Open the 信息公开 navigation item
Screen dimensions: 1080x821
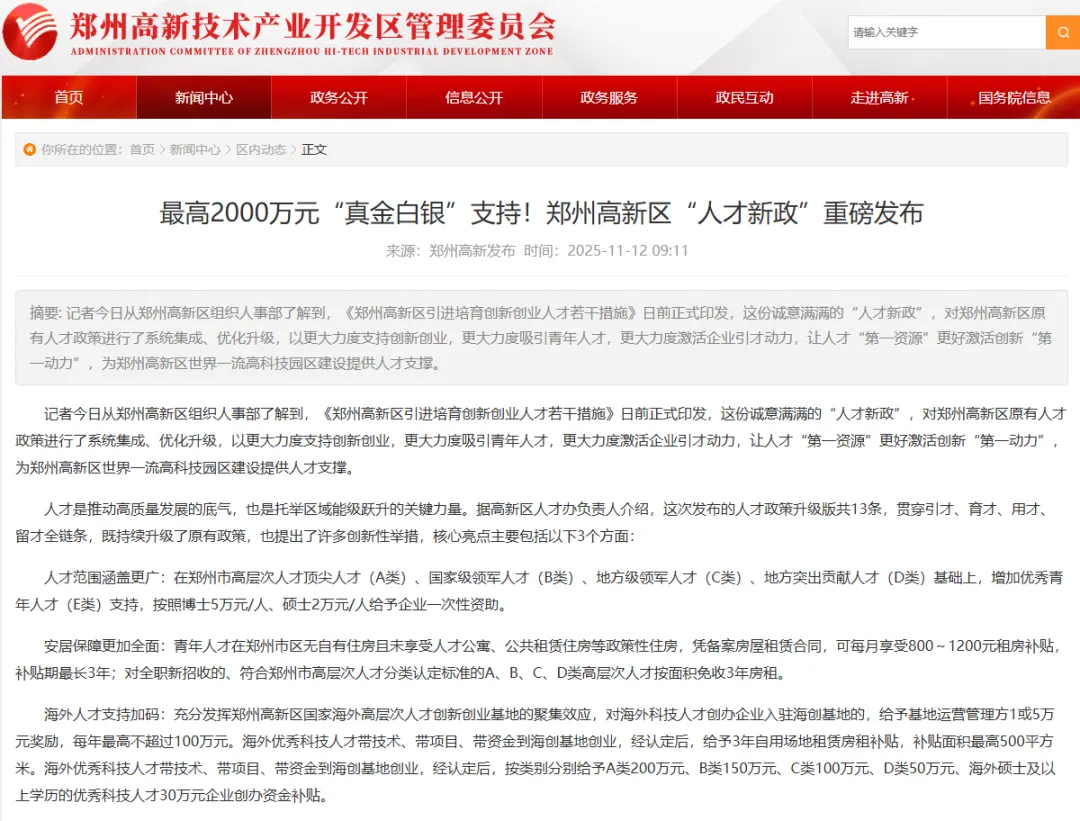point(474,98)
